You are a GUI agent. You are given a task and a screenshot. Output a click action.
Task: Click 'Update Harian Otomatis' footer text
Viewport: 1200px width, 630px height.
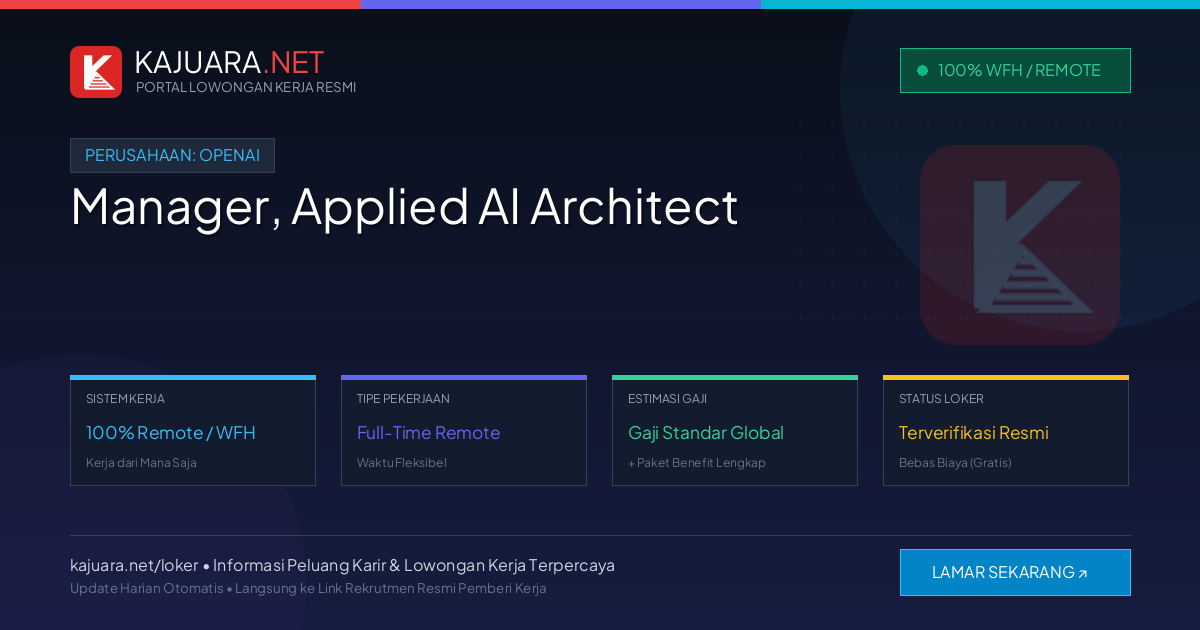click(147, 588)
